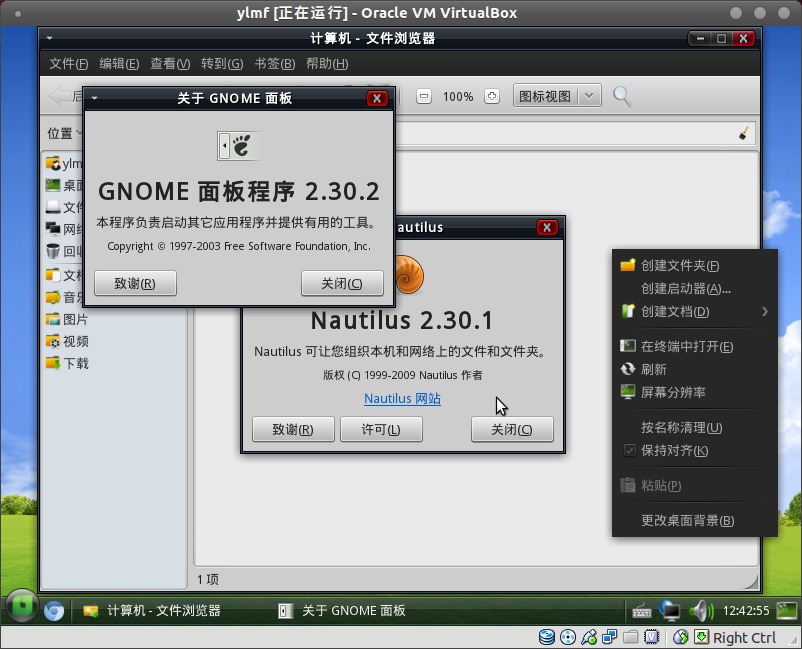Close the Nautilus about dialog with X
Viewport: 802px width, 649px height.
click(547, 228)
